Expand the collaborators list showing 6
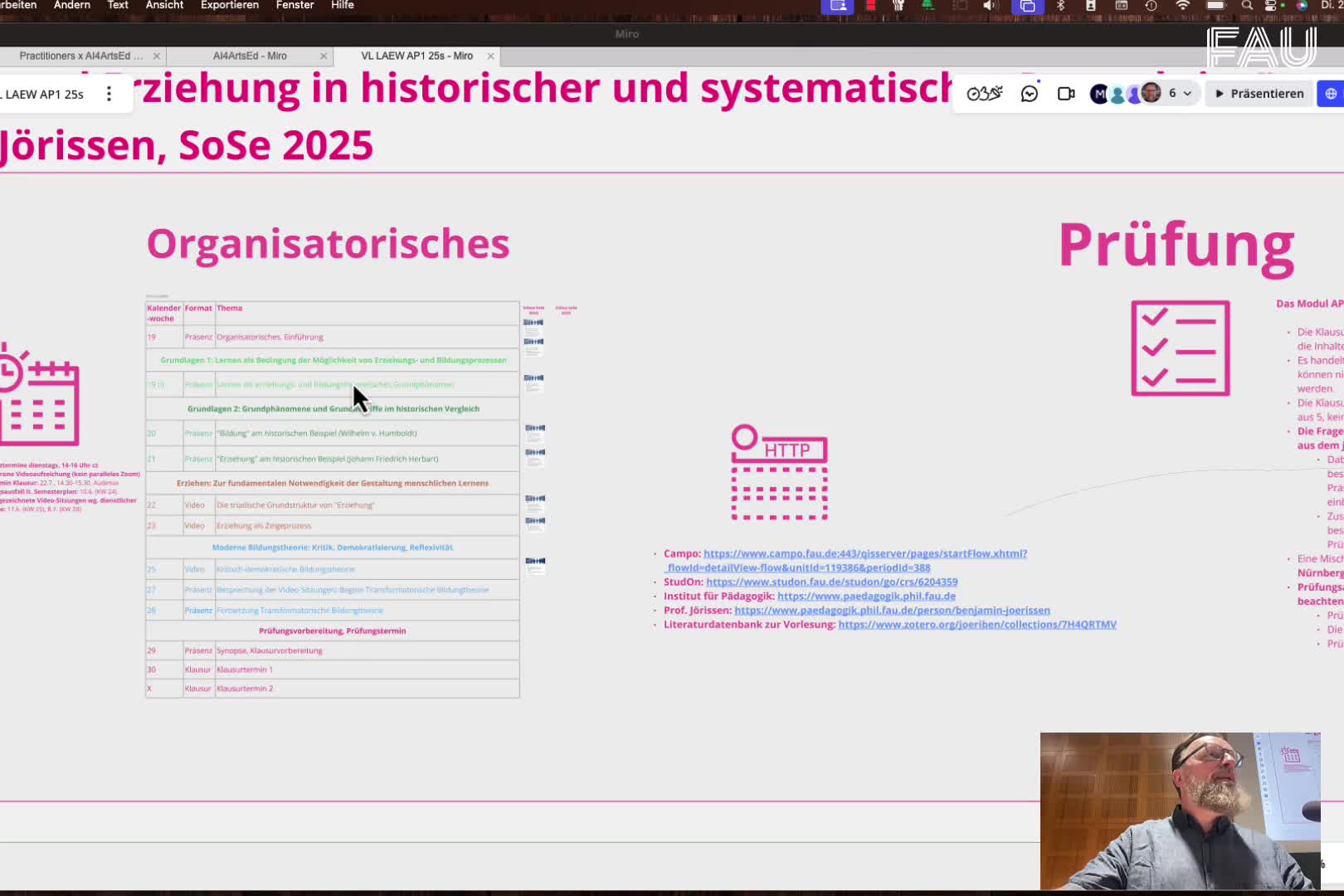Screen dimensions: 1344x896 pyautogui.click(x=1180, y=94)
